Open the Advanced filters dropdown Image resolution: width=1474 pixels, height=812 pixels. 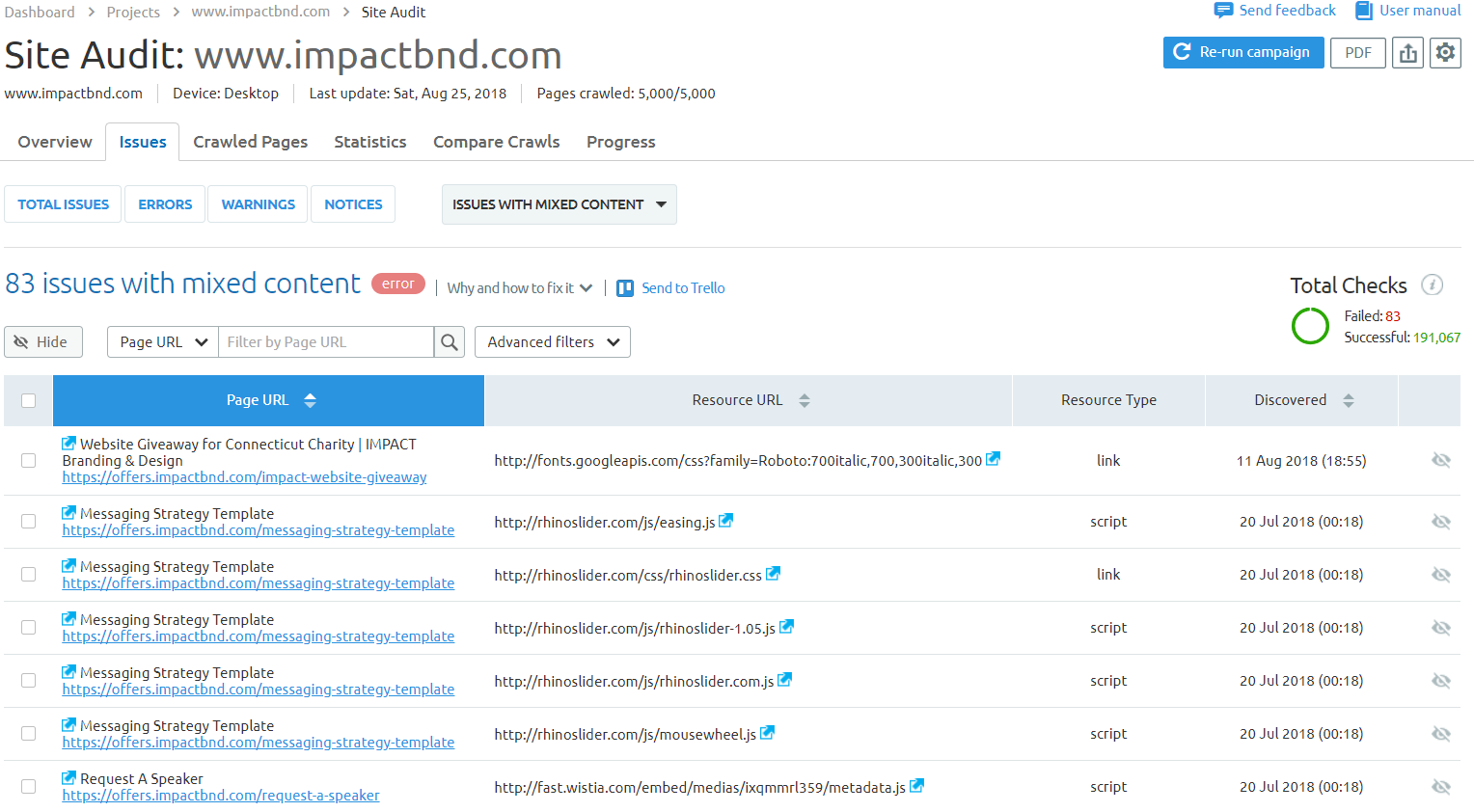[553, 342]
